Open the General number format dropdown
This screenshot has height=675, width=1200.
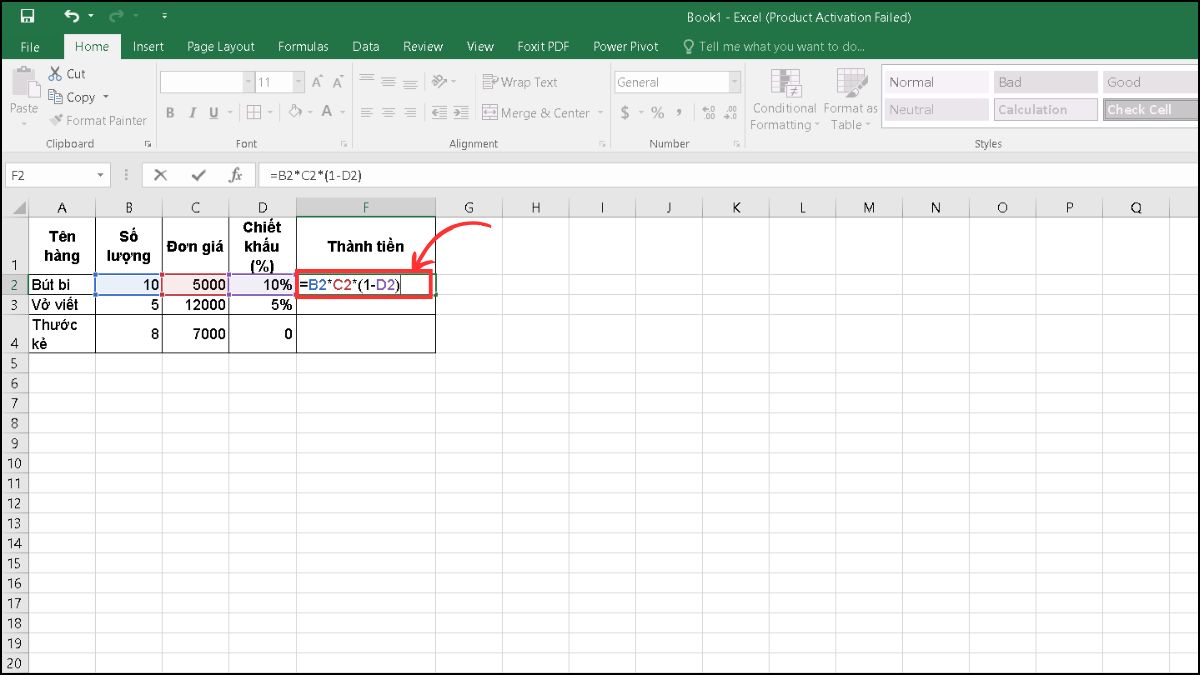pyautogui.click(x=735, y=81)
